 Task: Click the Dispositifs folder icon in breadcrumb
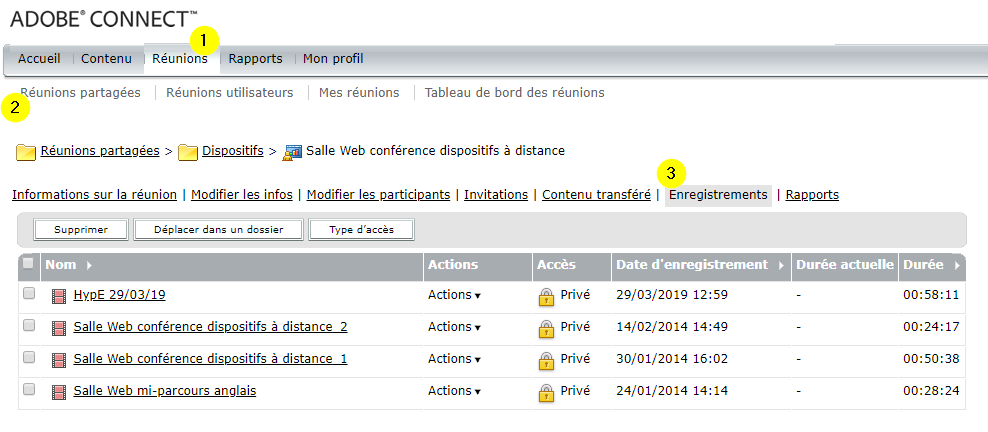(188, 152)
